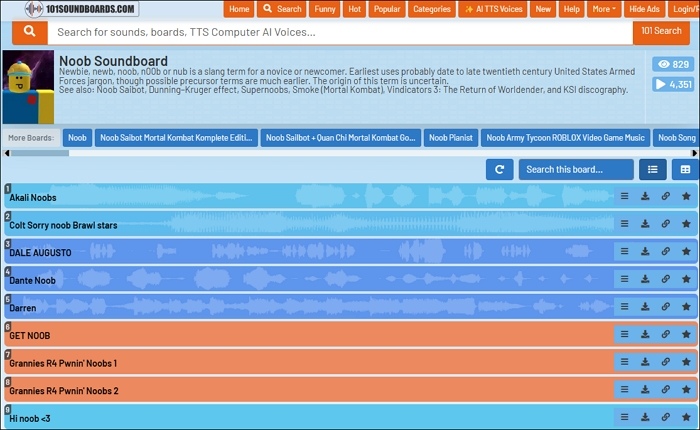Click the scrollbar right arrow
Viewport: 700px width, 430px height.
[x=695, y=153]
